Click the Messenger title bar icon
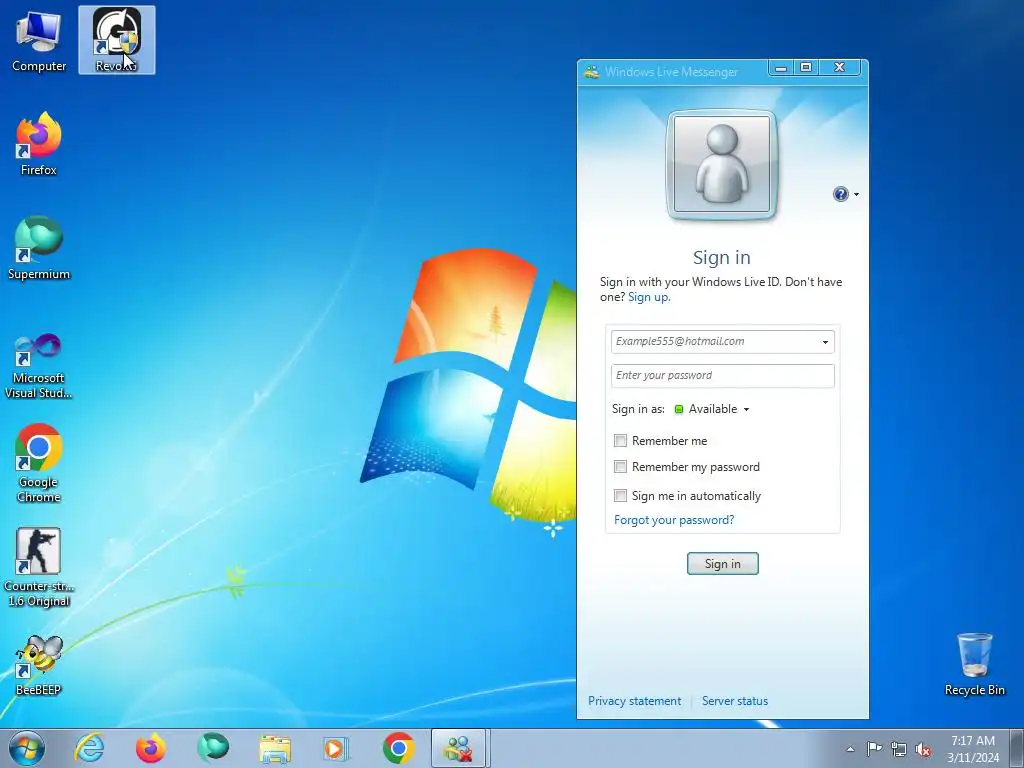This screenshot has width=1024, height=768. pos(592,72)
